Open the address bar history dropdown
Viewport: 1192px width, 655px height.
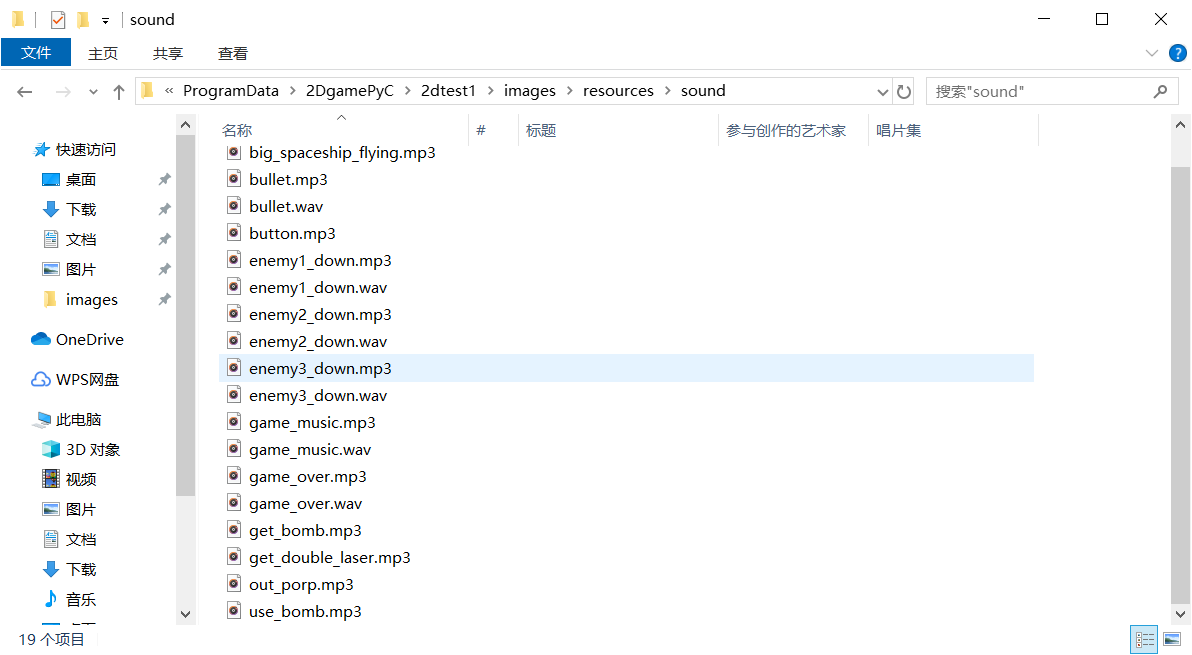coord(883,92)
